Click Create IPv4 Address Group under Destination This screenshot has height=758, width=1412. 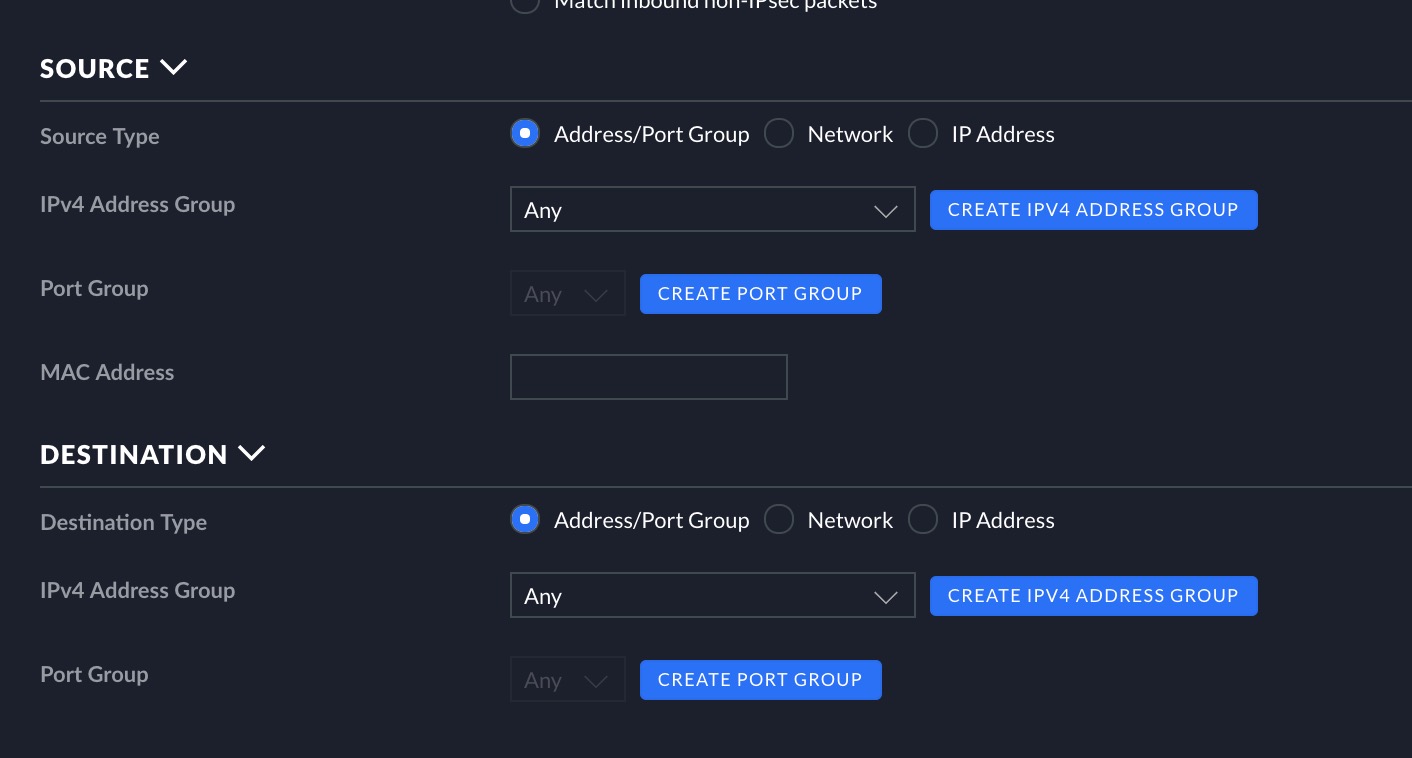click(x=1094, y=596)
